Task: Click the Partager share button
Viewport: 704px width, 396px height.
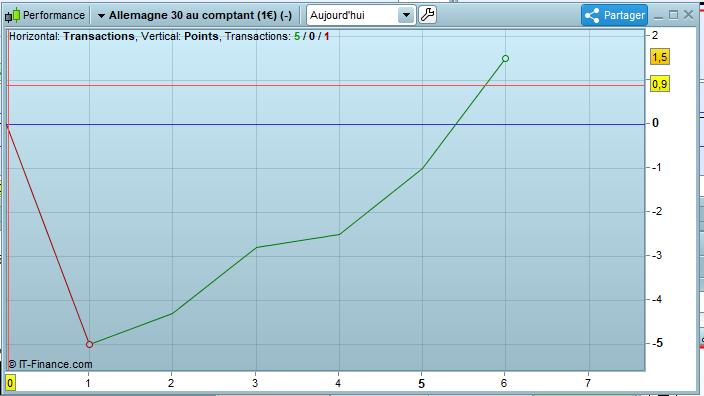Action: tap(614, 15)
